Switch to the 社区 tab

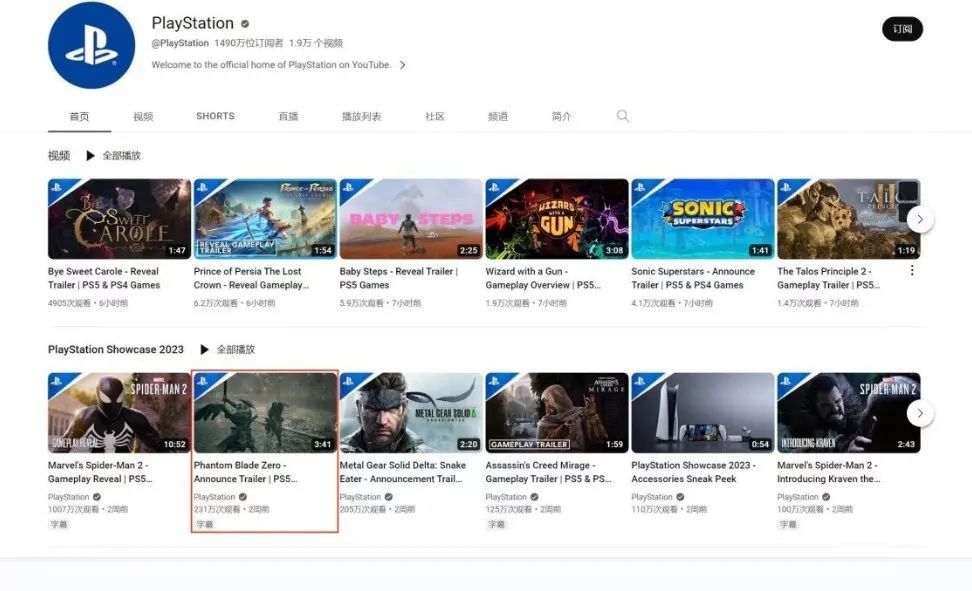tap(435, 117)
